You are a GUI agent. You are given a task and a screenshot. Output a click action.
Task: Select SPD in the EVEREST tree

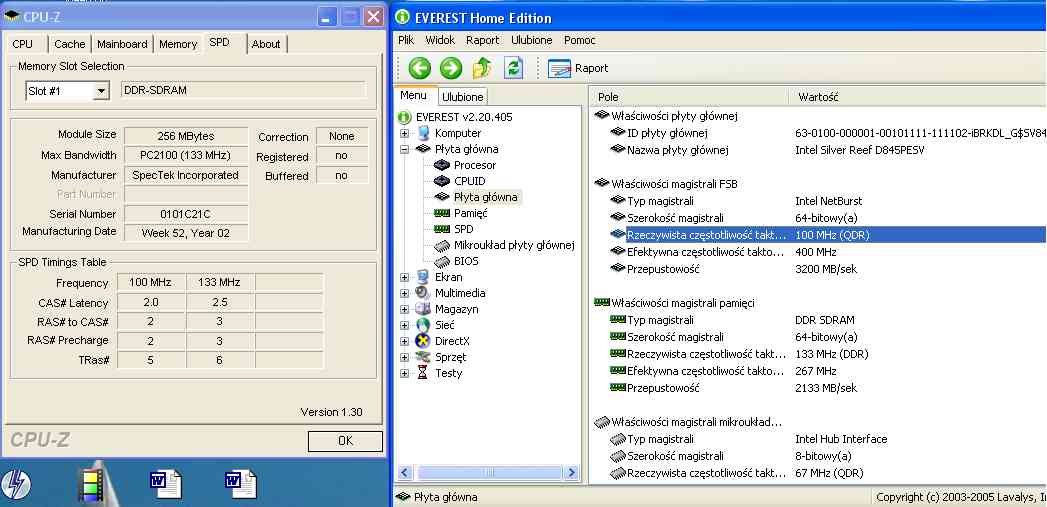[x=463, y=229]
